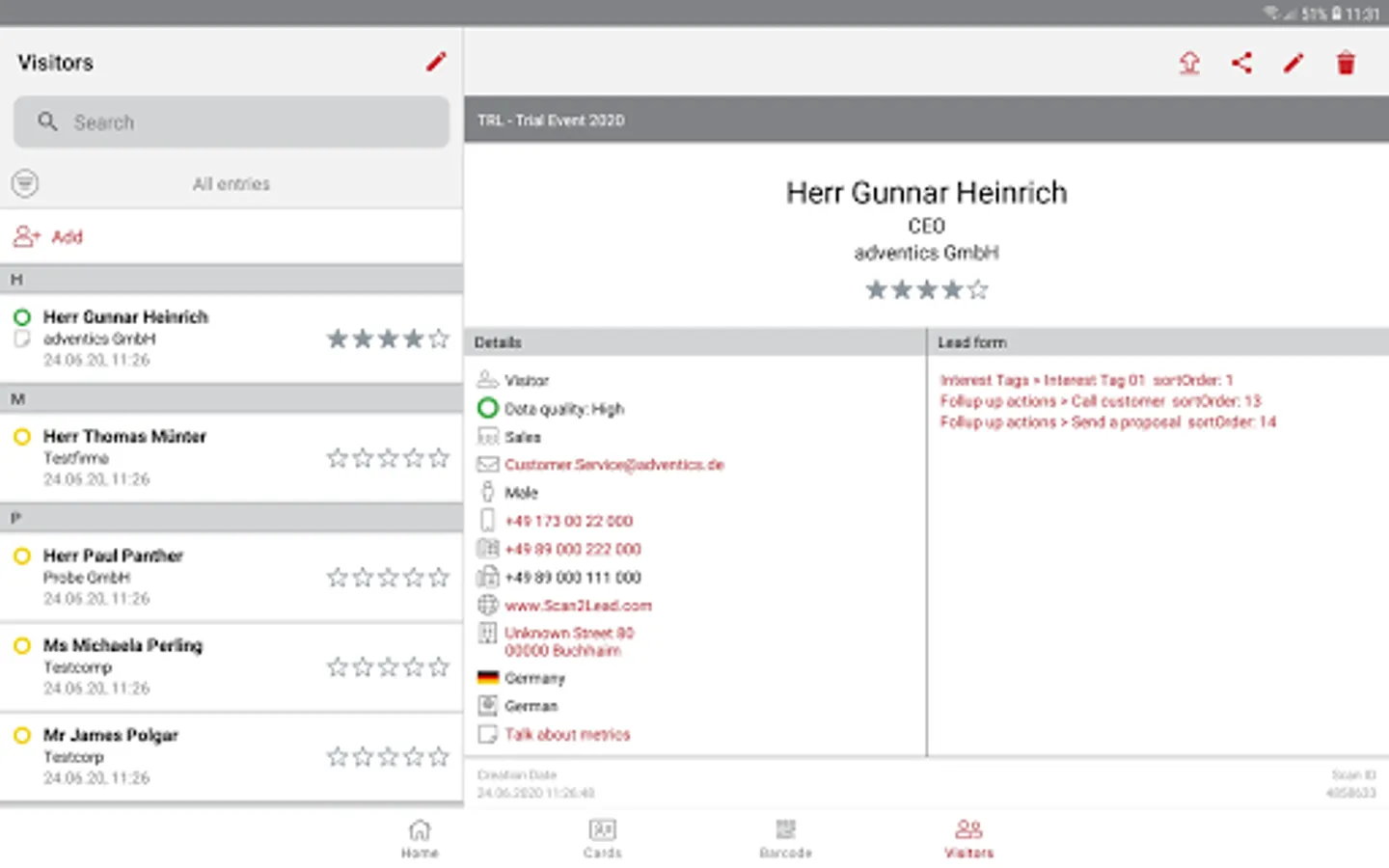Click the add-person icon next to Add
Viewport: 1389px width, 868px height.
(26, 236)
